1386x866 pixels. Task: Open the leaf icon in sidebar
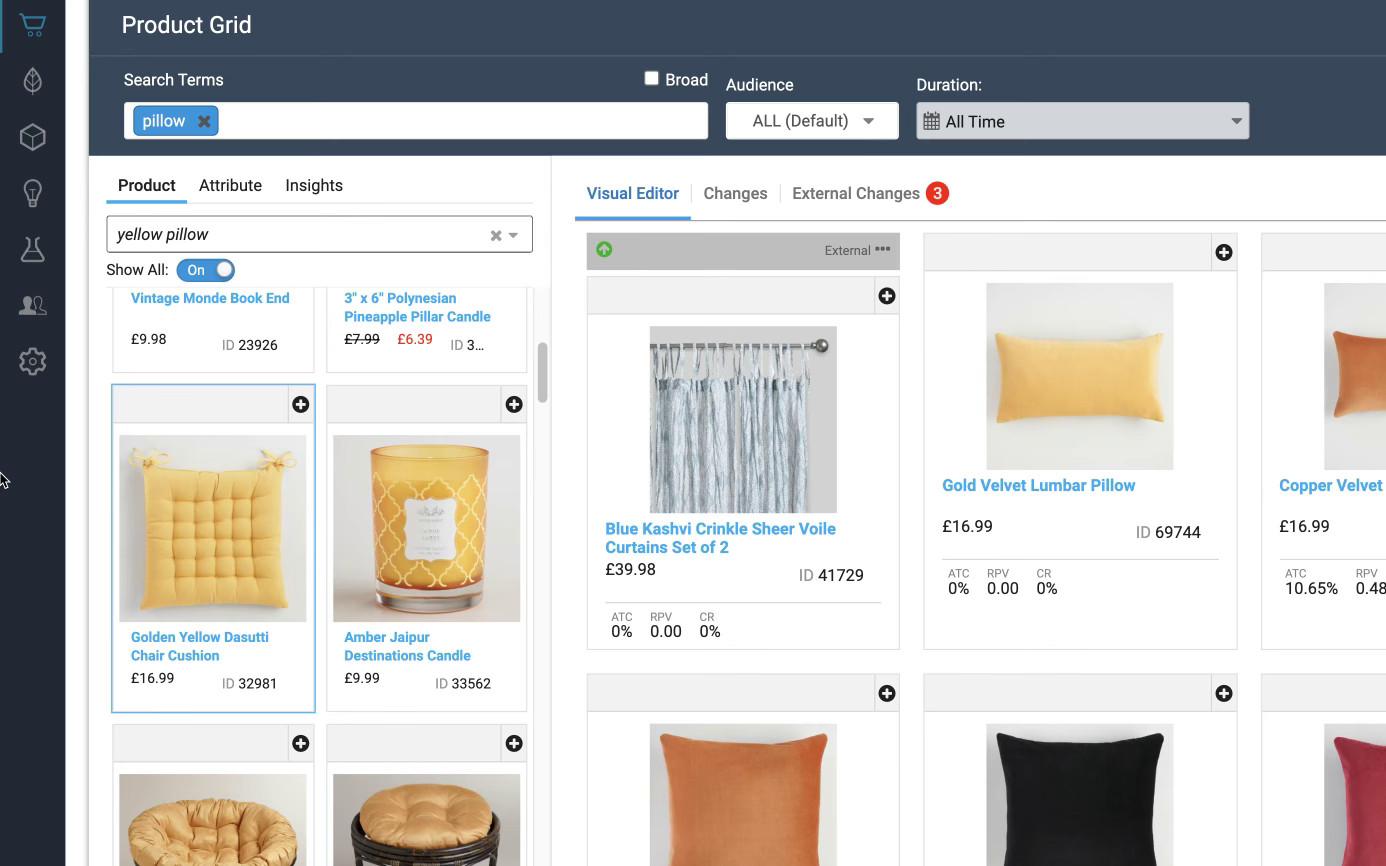pyautogui.click(x=33, y=81)
